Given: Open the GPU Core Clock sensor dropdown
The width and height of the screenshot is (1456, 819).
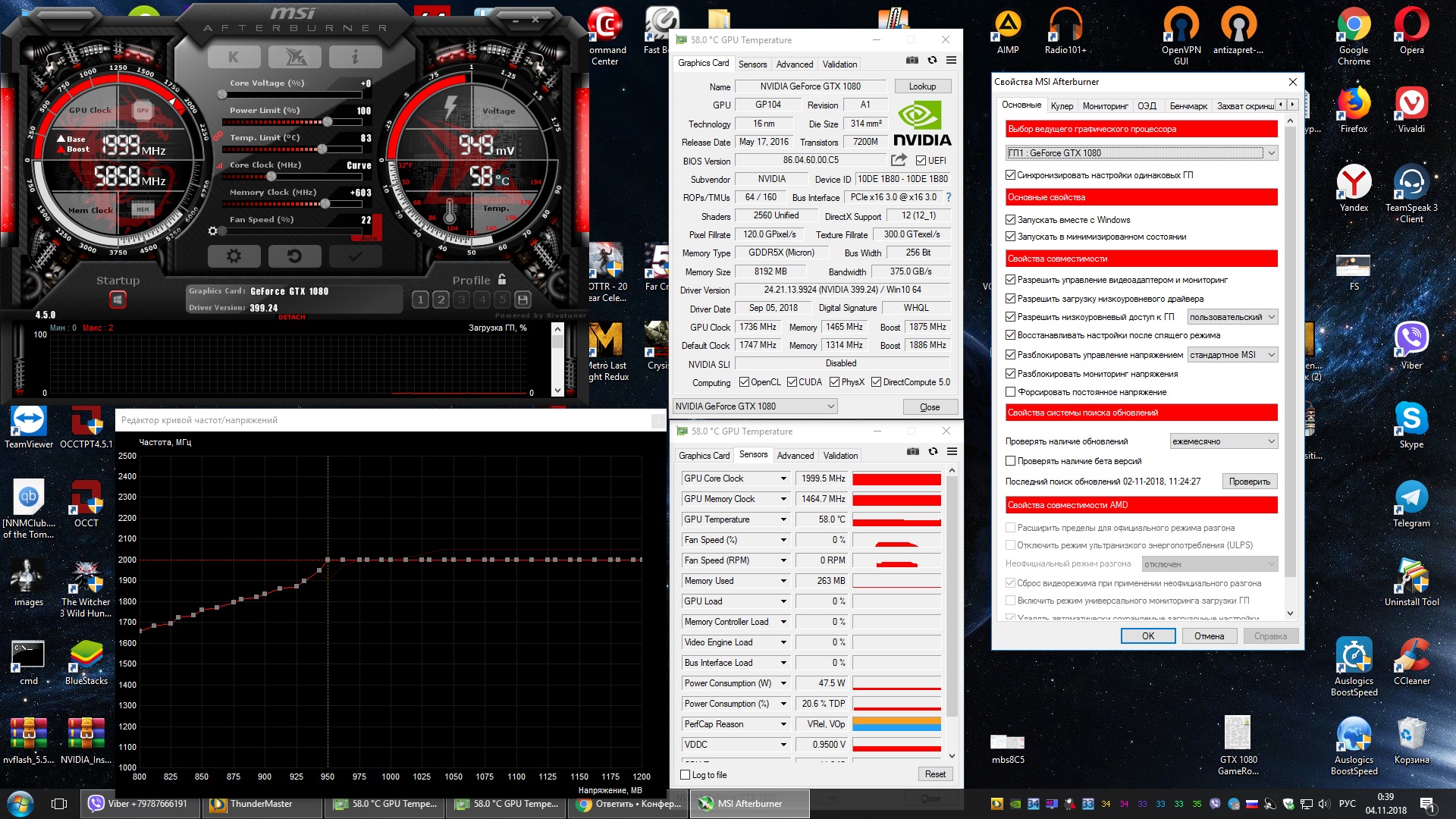Looking at the screenshot, I should point(783,479).
